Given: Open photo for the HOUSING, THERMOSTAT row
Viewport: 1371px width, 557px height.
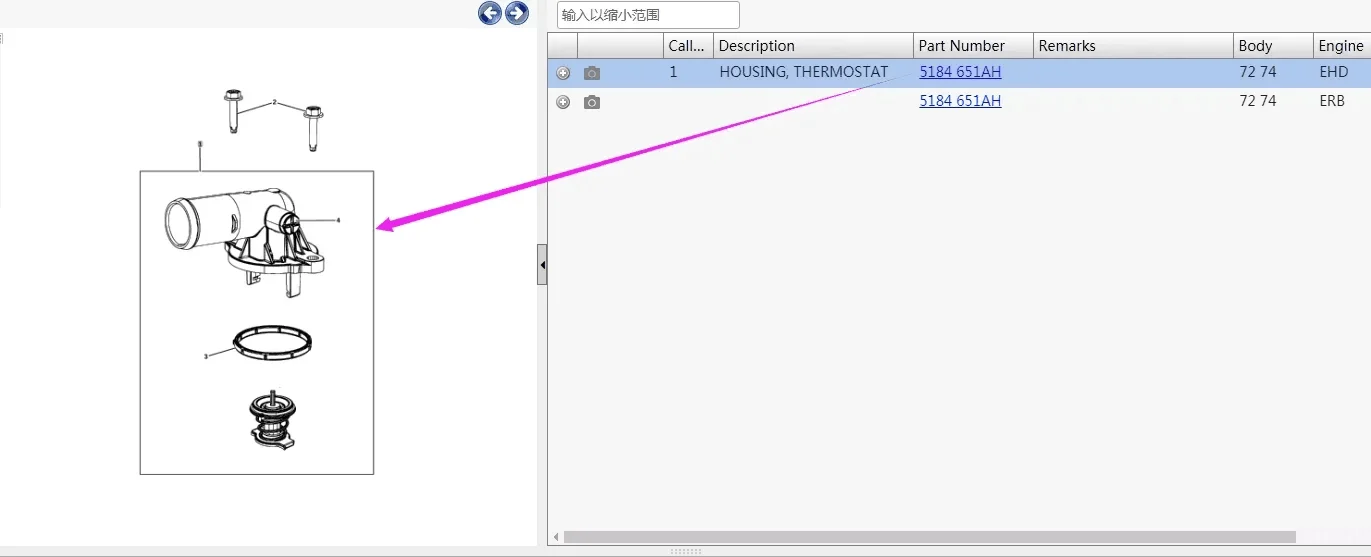Looking at the screenshot, I should 592,73.
